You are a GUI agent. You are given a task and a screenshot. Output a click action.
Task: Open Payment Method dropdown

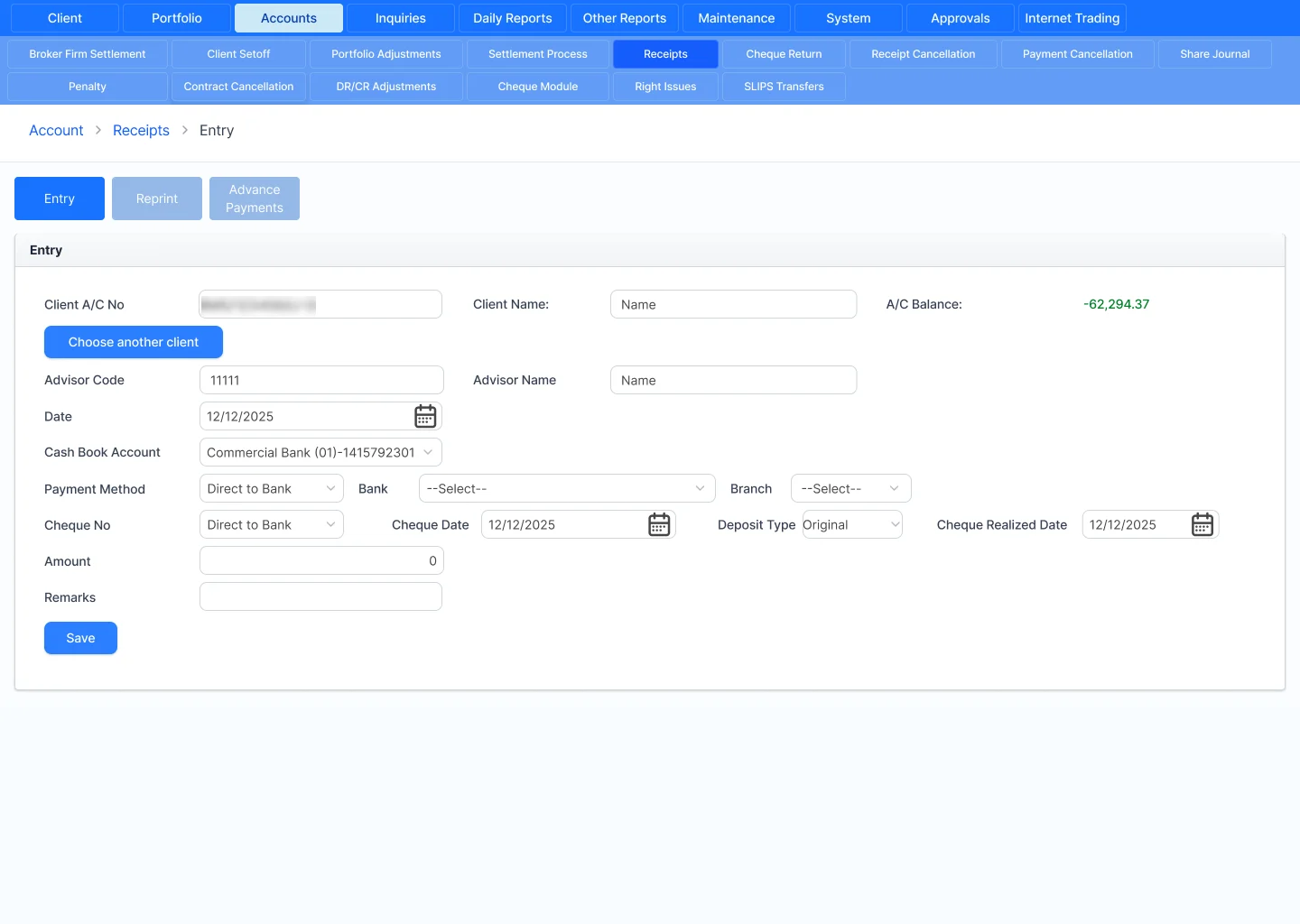(271, 488)
